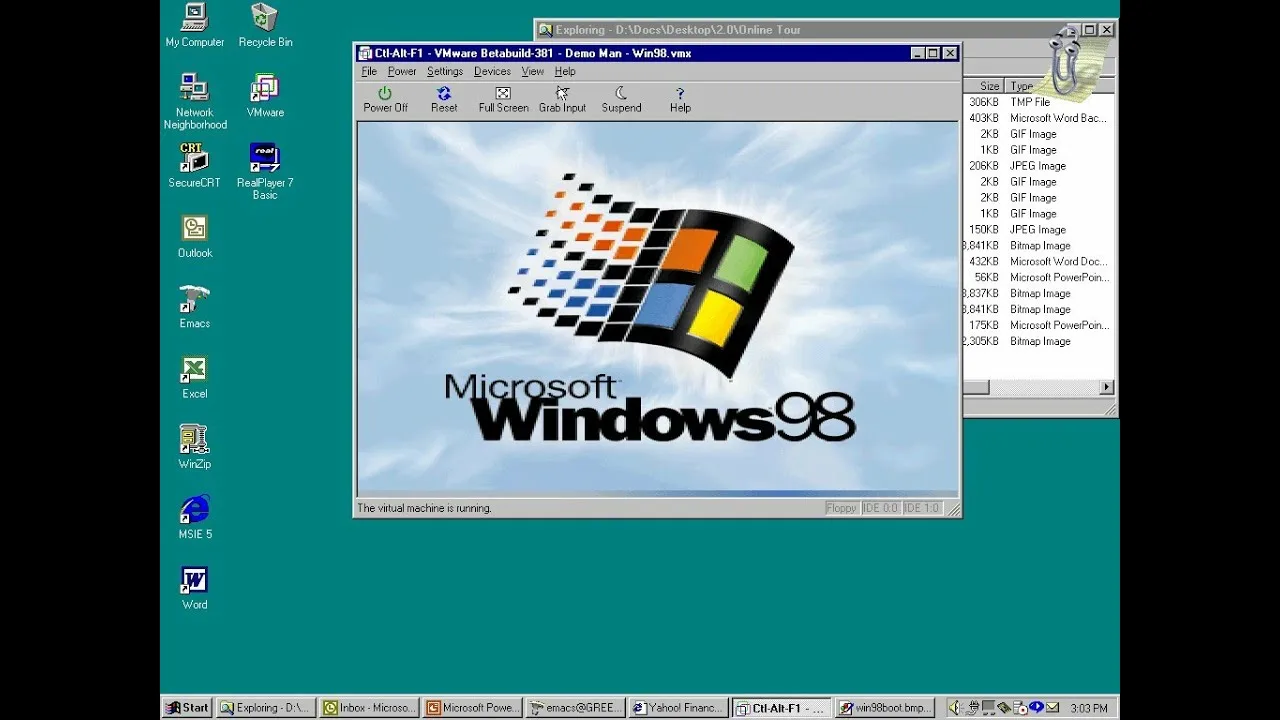This screenshot has width=1280, height=720.
Task: Click the 175KB Microsoft PowerPoint row
Action: point(1038,325)
